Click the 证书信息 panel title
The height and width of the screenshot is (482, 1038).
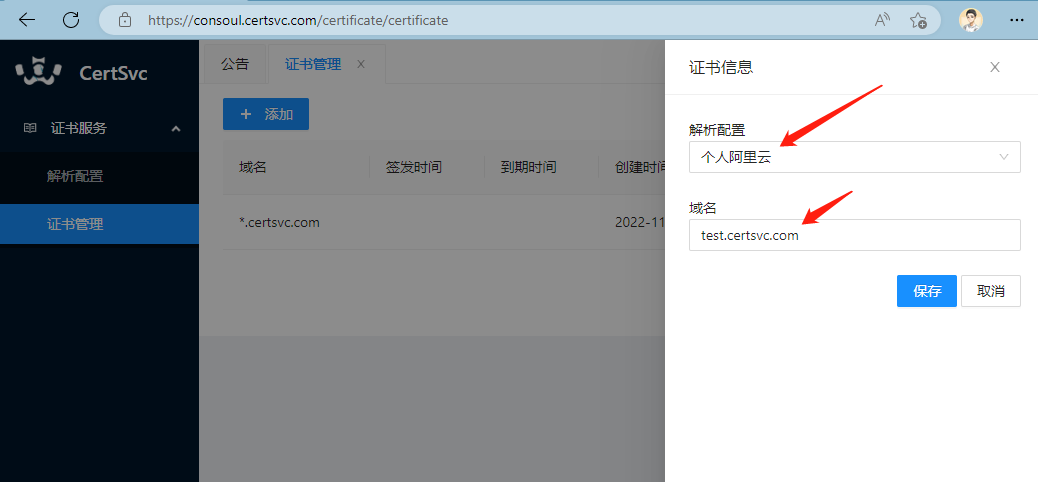721,67
